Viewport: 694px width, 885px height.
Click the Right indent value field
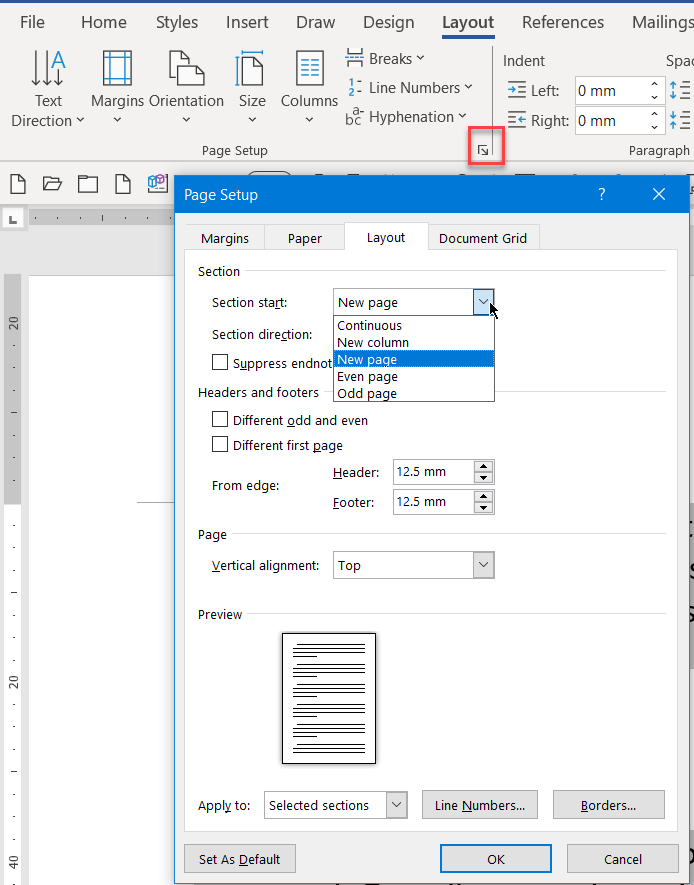coord(611,121)
